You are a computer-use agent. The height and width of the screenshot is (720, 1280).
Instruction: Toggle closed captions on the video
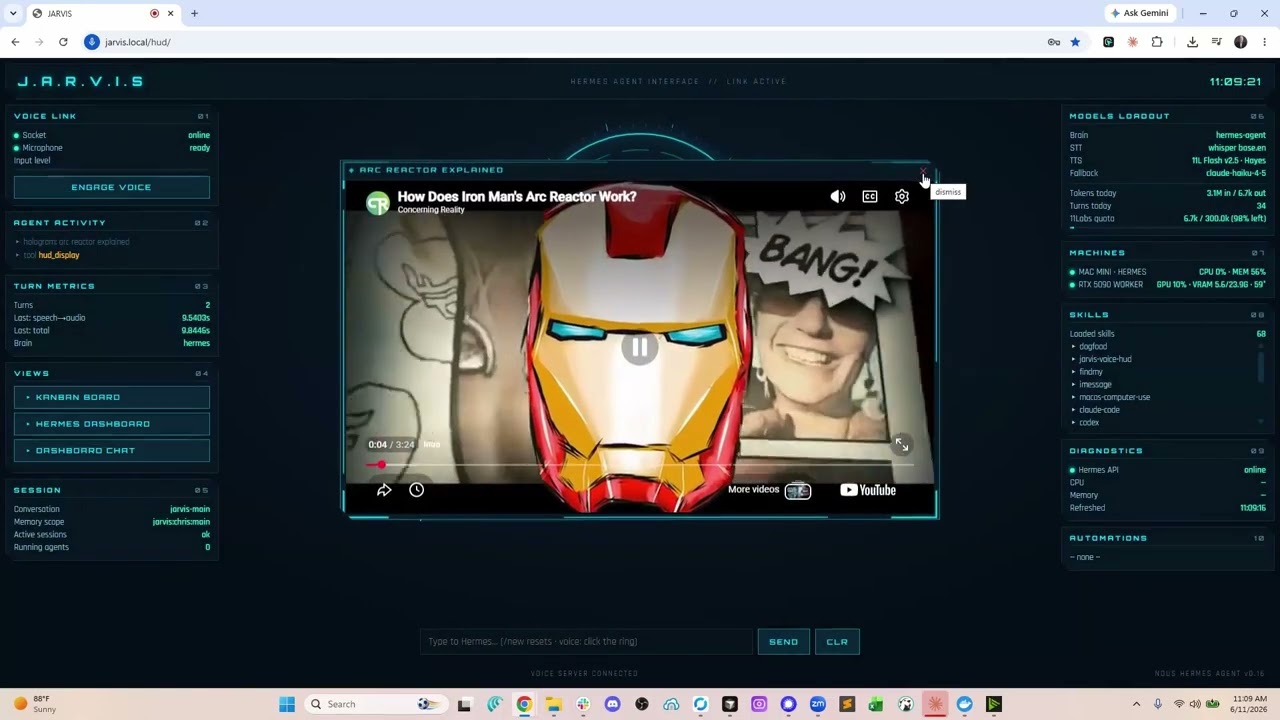[870, 197]
